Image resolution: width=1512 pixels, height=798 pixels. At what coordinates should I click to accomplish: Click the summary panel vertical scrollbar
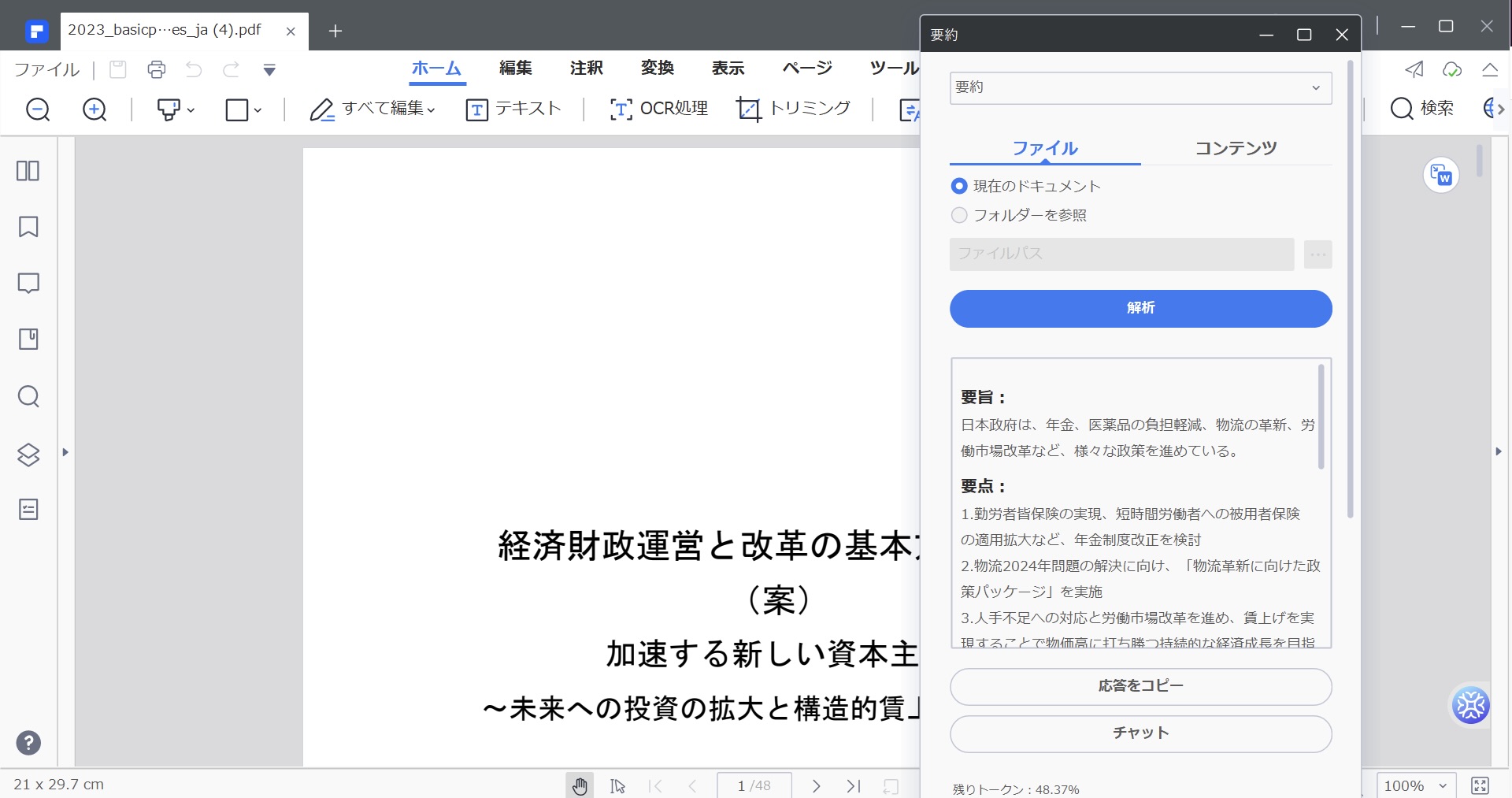pyautogui.click(x=1350, y=289)
